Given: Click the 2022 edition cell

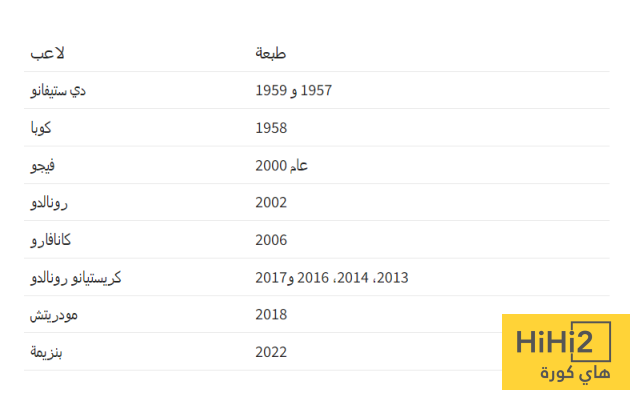Looking at the screenshot, I should [271, 352].
